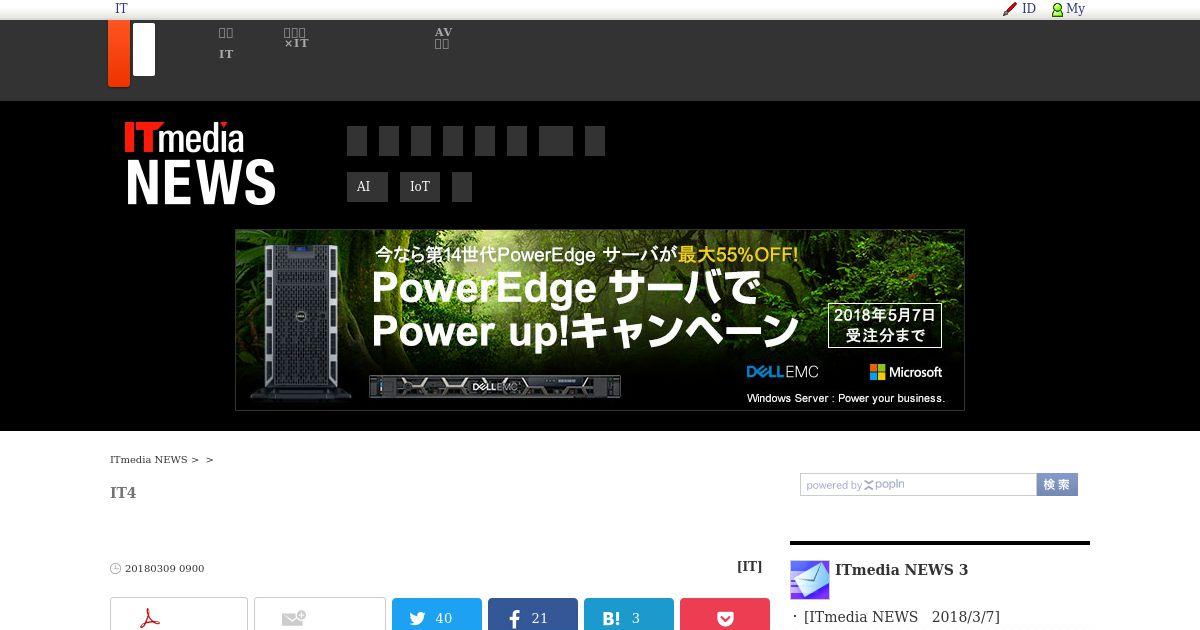Click the pencil ID registration icon
This screenshot has width=1200, height=630.
click(x=1010, y=9)
